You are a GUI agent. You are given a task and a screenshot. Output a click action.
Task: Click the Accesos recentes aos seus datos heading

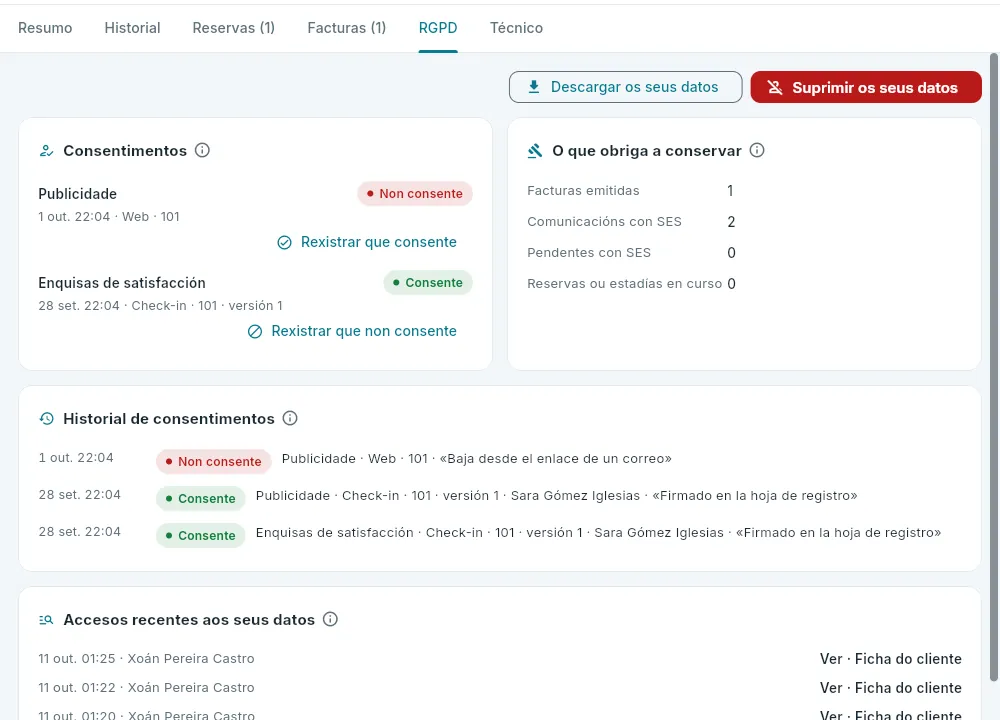click(x=189, y=620)
